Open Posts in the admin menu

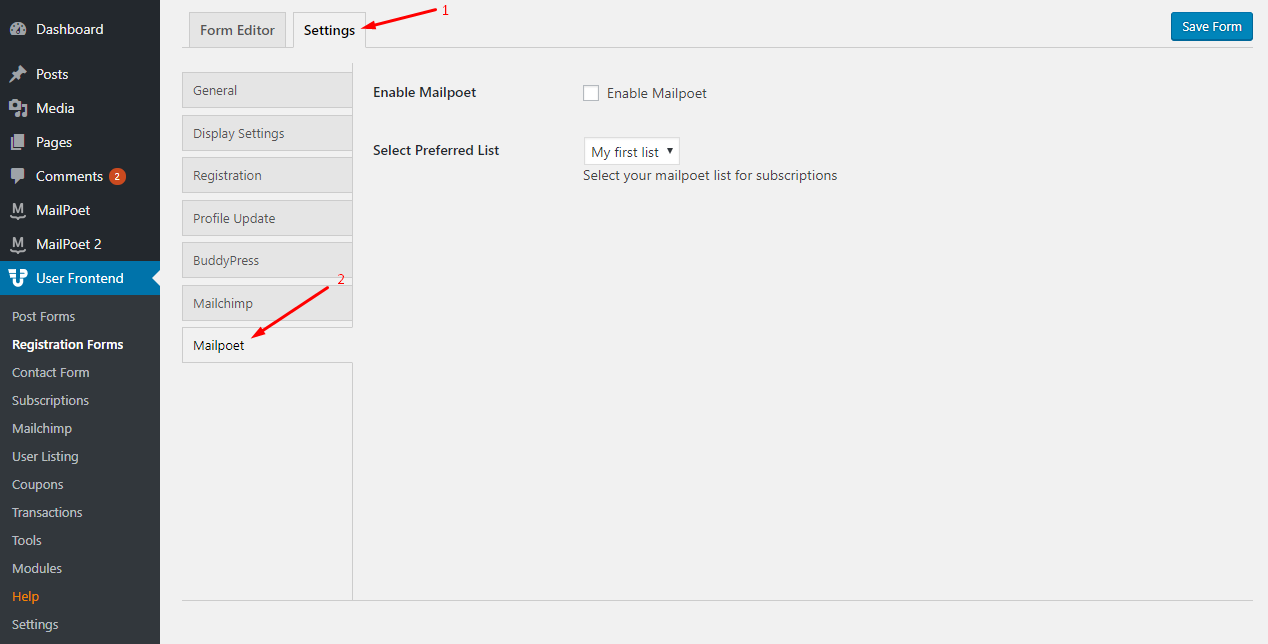(80, 74)
